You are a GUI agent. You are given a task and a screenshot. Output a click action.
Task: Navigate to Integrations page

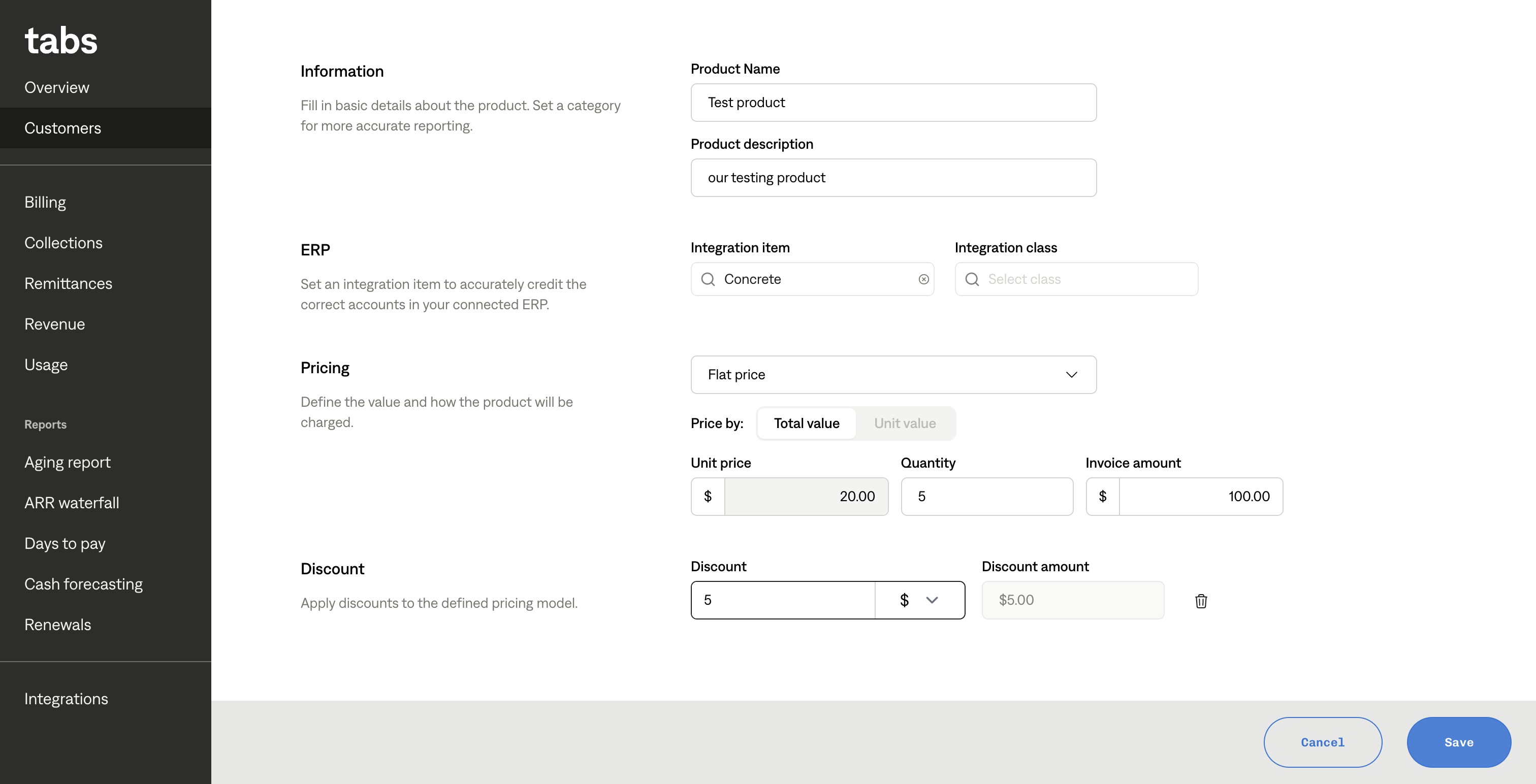(x=66, y=699)
